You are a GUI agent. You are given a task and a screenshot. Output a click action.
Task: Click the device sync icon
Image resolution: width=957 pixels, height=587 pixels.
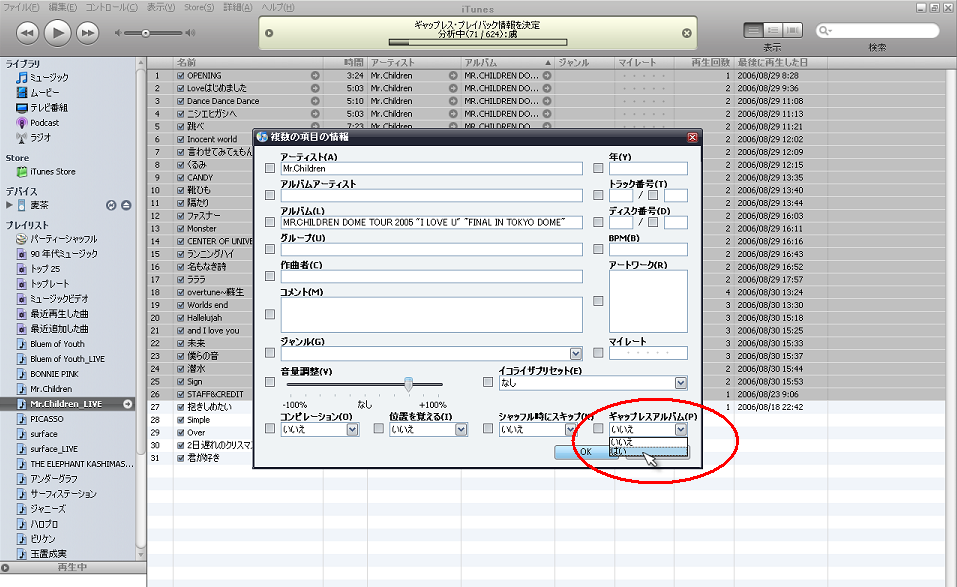pyautogui.click(x=111, y=206)
